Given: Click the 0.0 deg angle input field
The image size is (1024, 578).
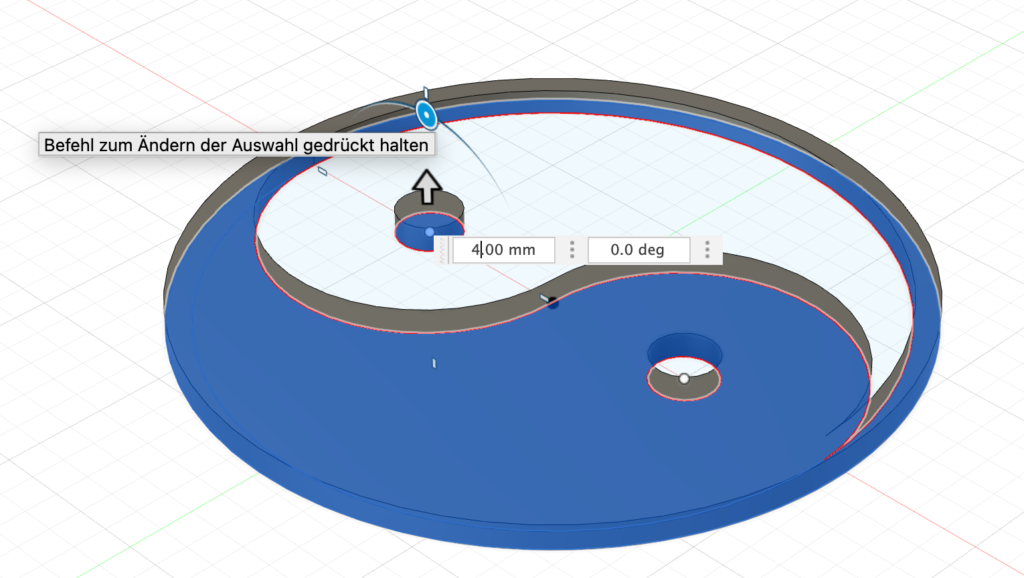Looking at the screenshot, I should [x=638, y=250].
